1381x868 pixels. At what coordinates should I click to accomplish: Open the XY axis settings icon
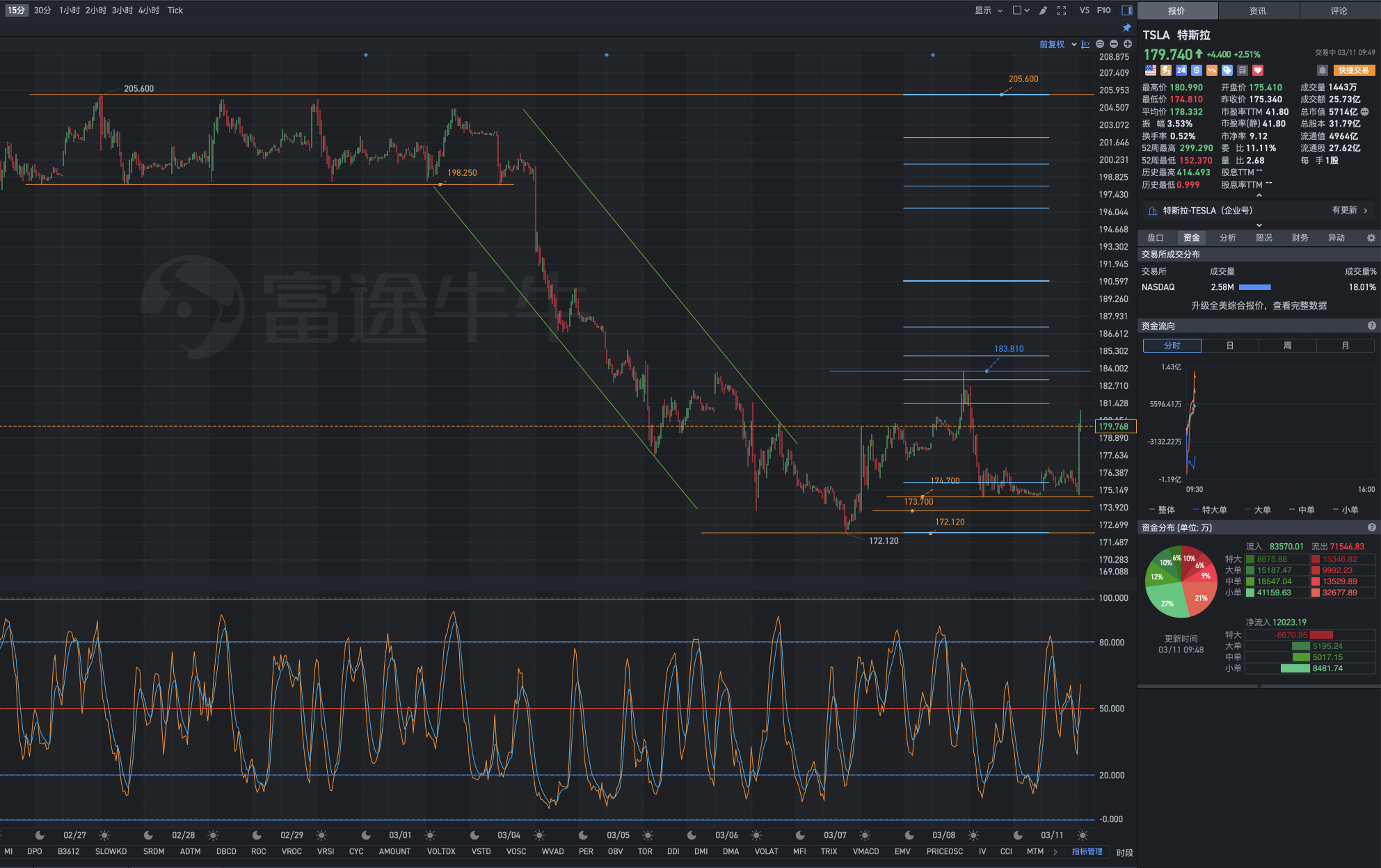[x=1085, y=44]
